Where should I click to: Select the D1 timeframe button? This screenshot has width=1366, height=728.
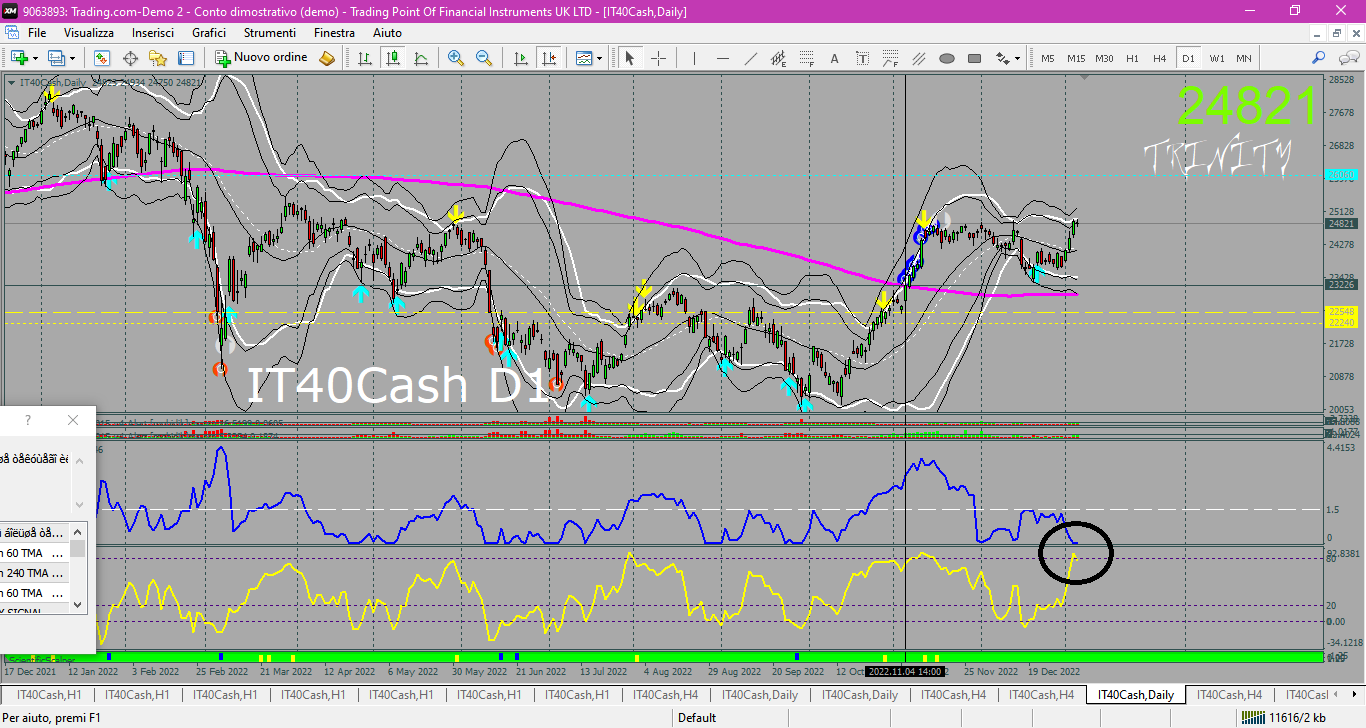point(1188,58)
